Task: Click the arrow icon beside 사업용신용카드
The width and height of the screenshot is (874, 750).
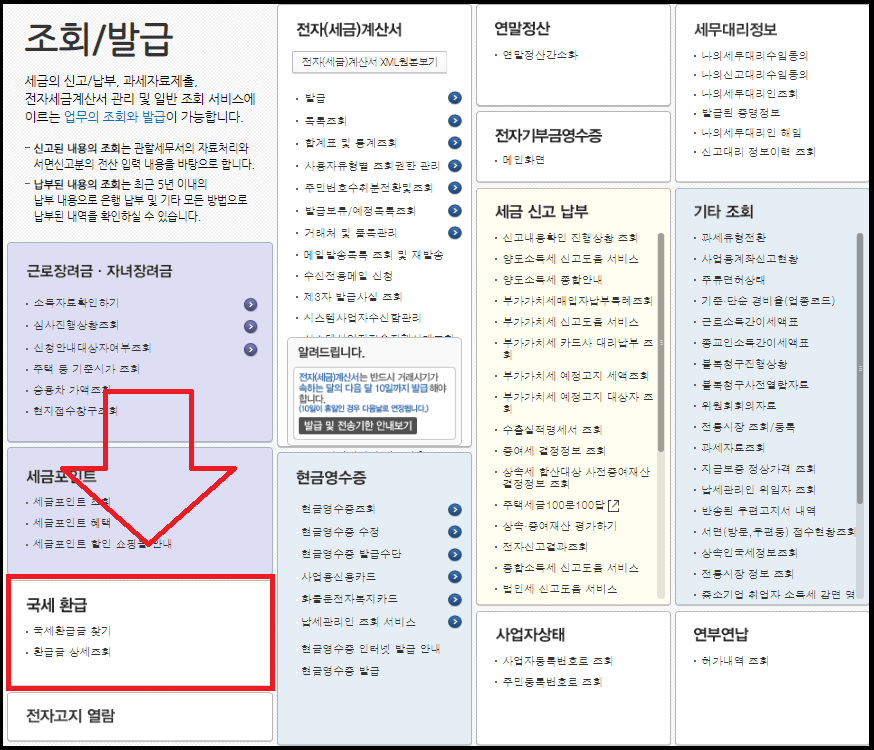Action: pyautogui.click(x=455, y=577)
